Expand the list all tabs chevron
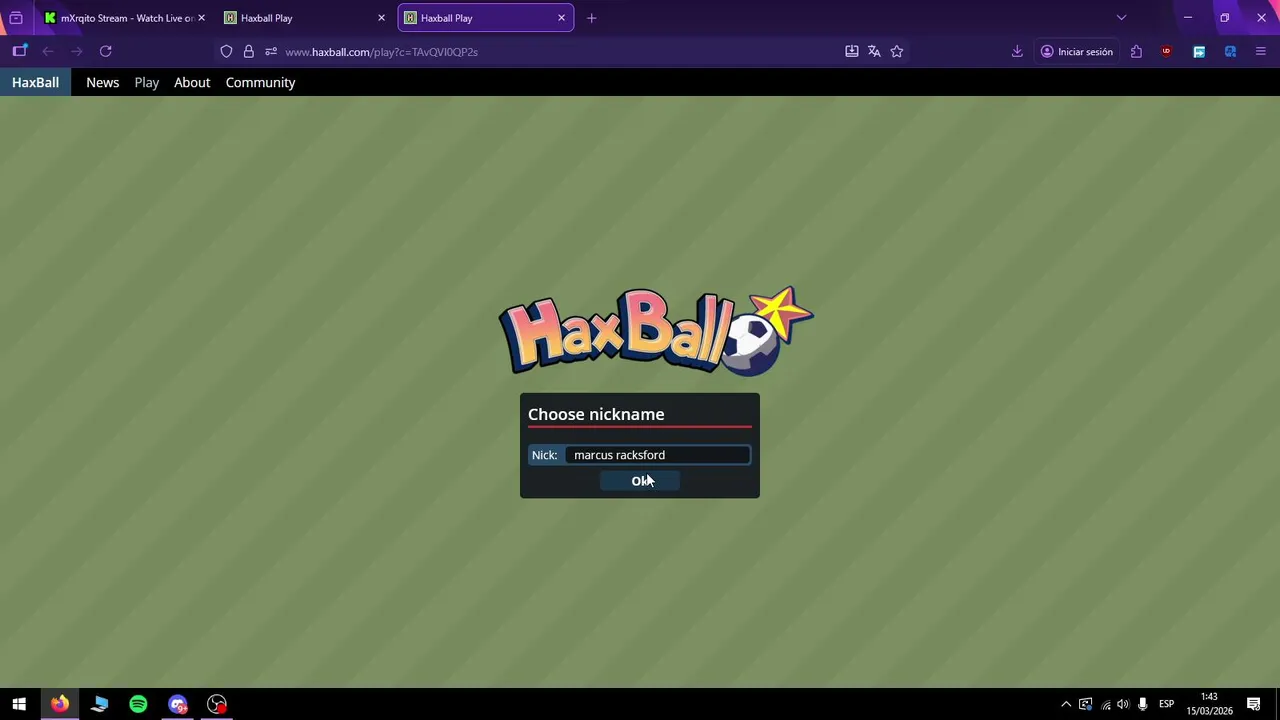This screenshot has height=720, width=1280. pyautogui.click(x=1121, y=18)
